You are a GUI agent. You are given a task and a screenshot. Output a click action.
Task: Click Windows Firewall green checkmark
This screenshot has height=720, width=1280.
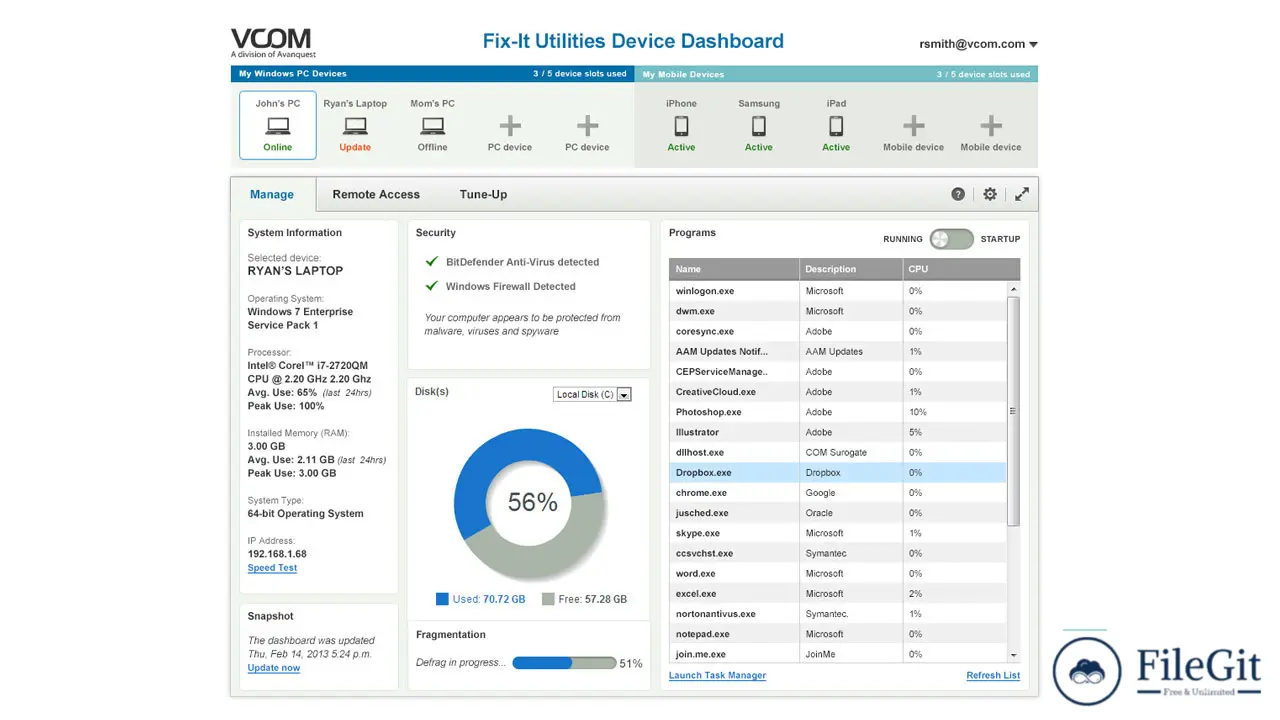pos(432,285)
